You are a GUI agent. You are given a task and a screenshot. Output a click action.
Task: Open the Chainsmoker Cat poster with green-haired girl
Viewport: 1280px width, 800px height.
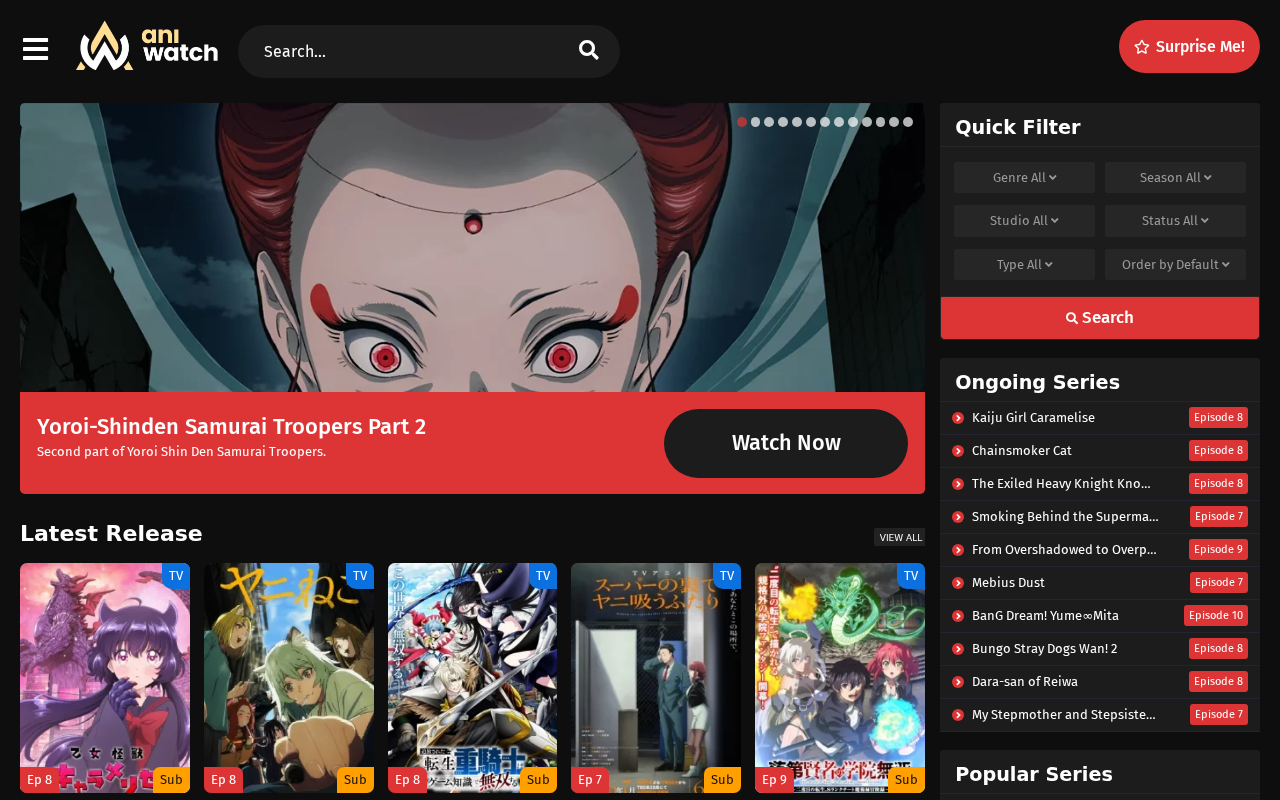[x=289, y=678]
